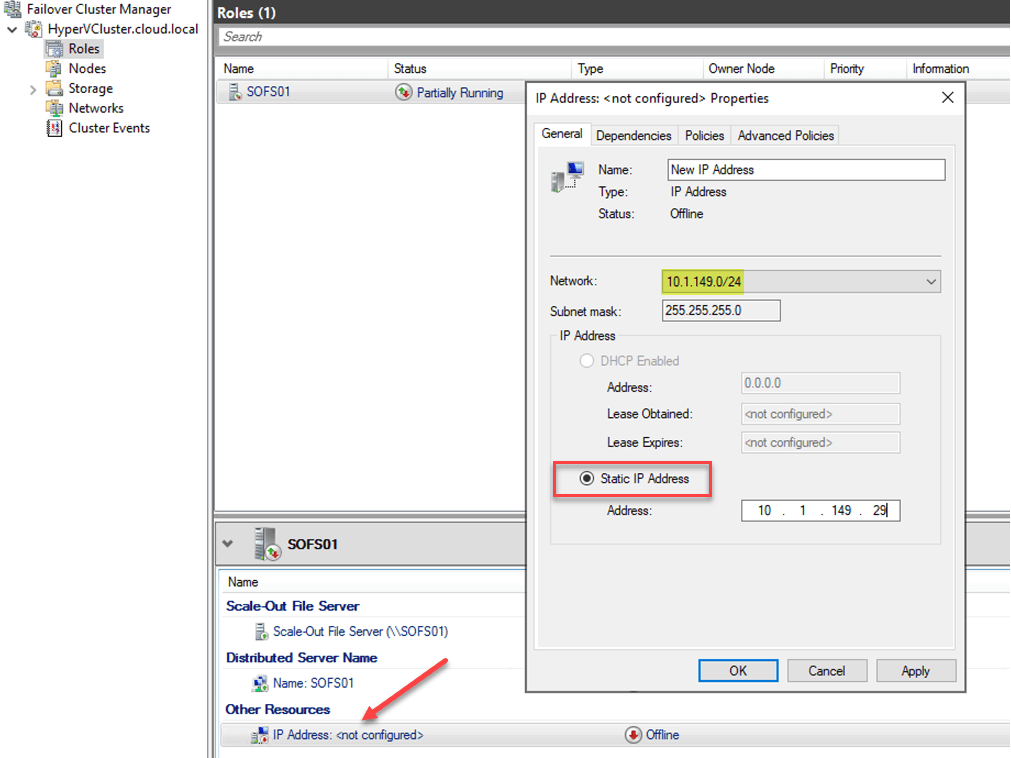This screenshot has height=758, width=1011.
Task: Collapse the HyperVCluster.cloud.local tree node
Action: (x=12, y=30)
